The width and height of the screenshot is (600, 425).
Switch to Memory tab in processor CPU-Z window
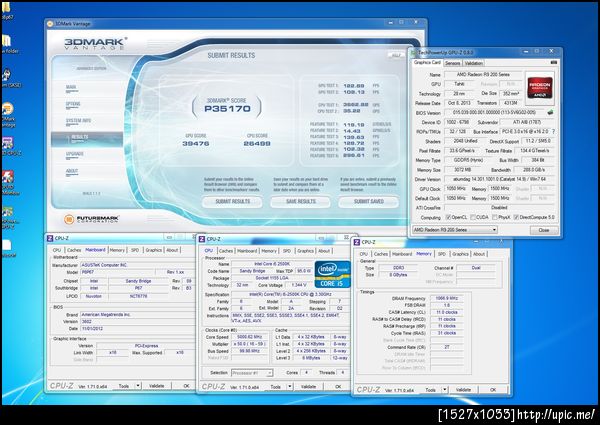269,251
